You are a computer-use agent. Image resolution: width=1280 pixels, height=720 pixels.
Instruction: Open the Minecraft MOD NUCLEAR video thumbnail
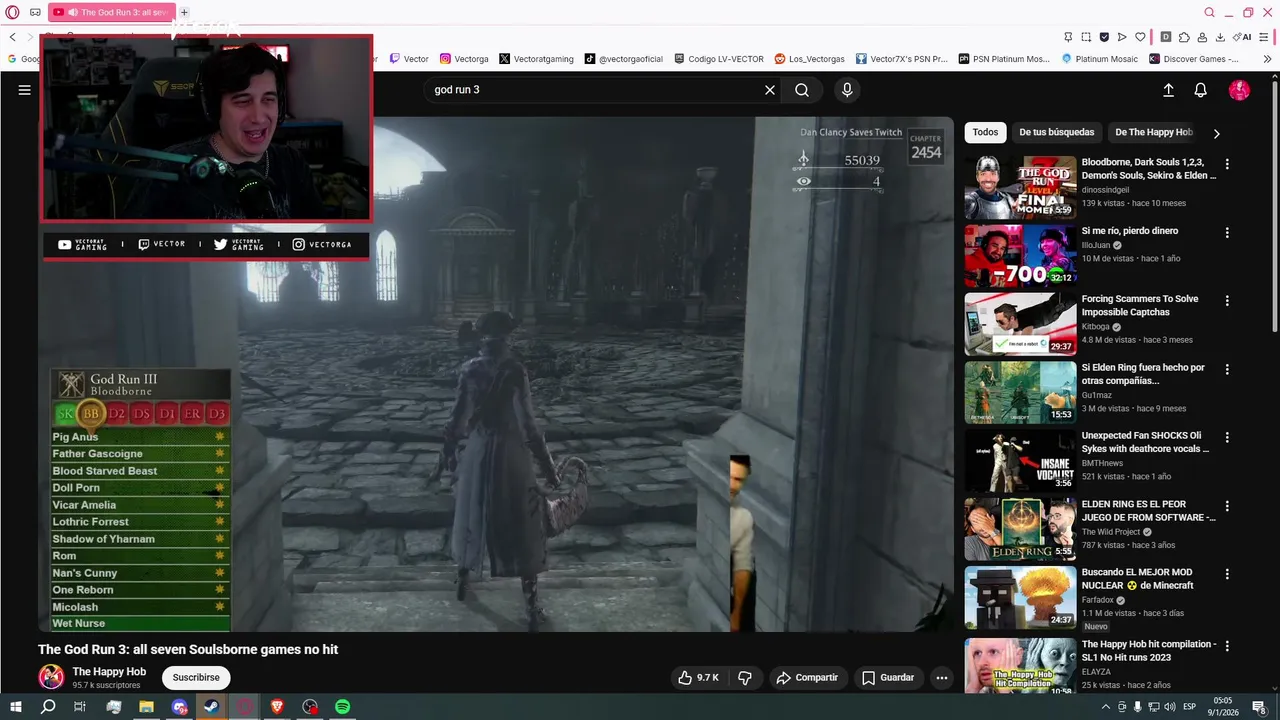[1020, 598]
